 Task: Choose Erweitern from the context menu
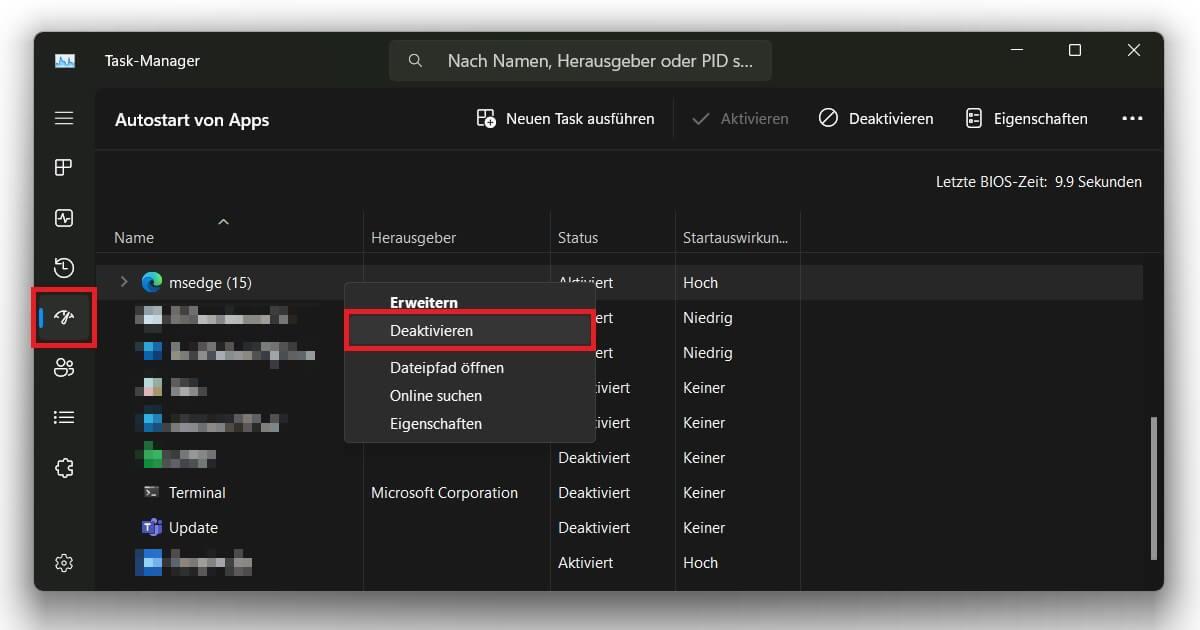tap(423, 302)
